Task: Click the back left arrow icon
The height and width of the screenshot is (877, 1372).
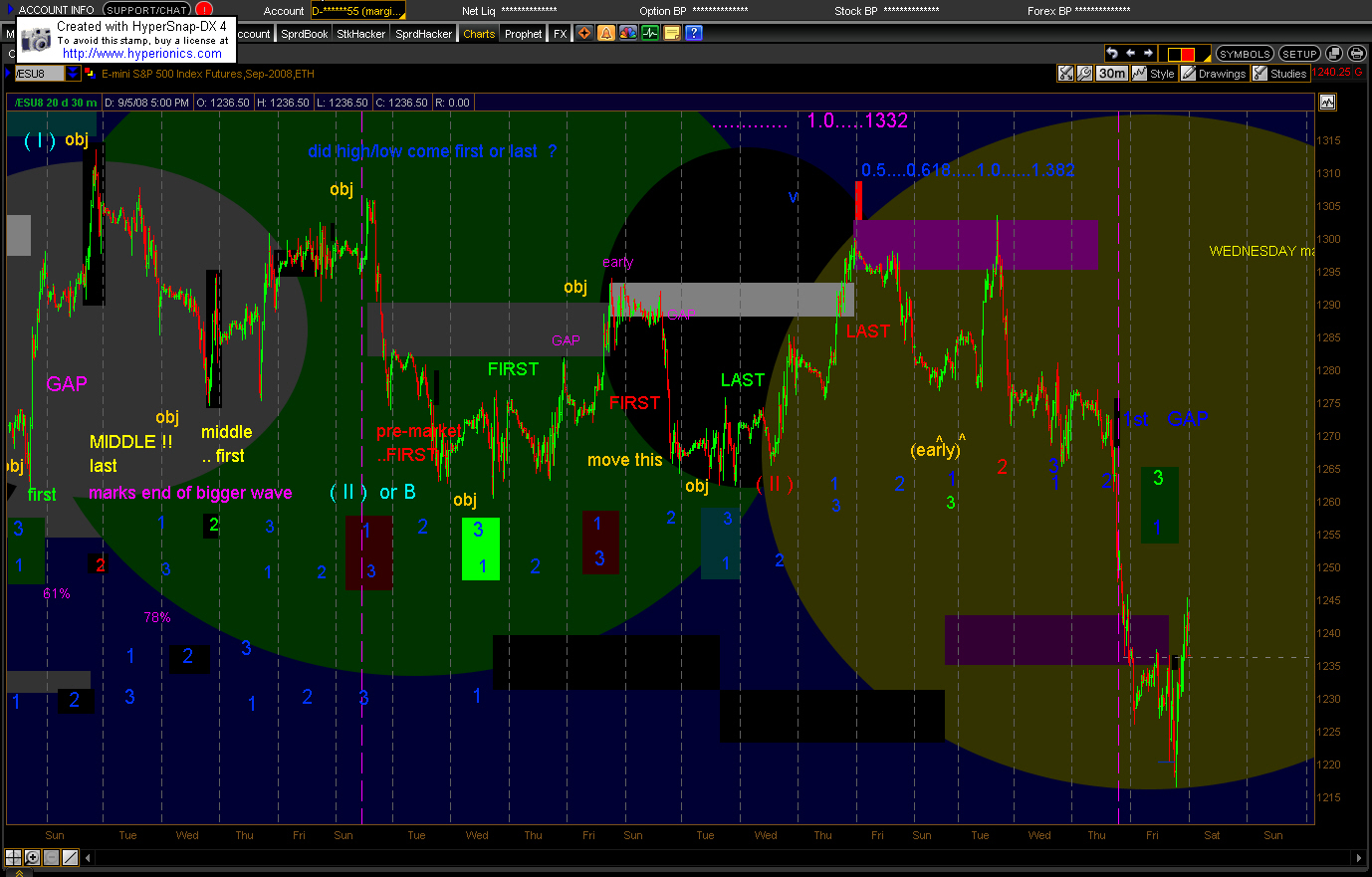Action: tap(1130, 53)
